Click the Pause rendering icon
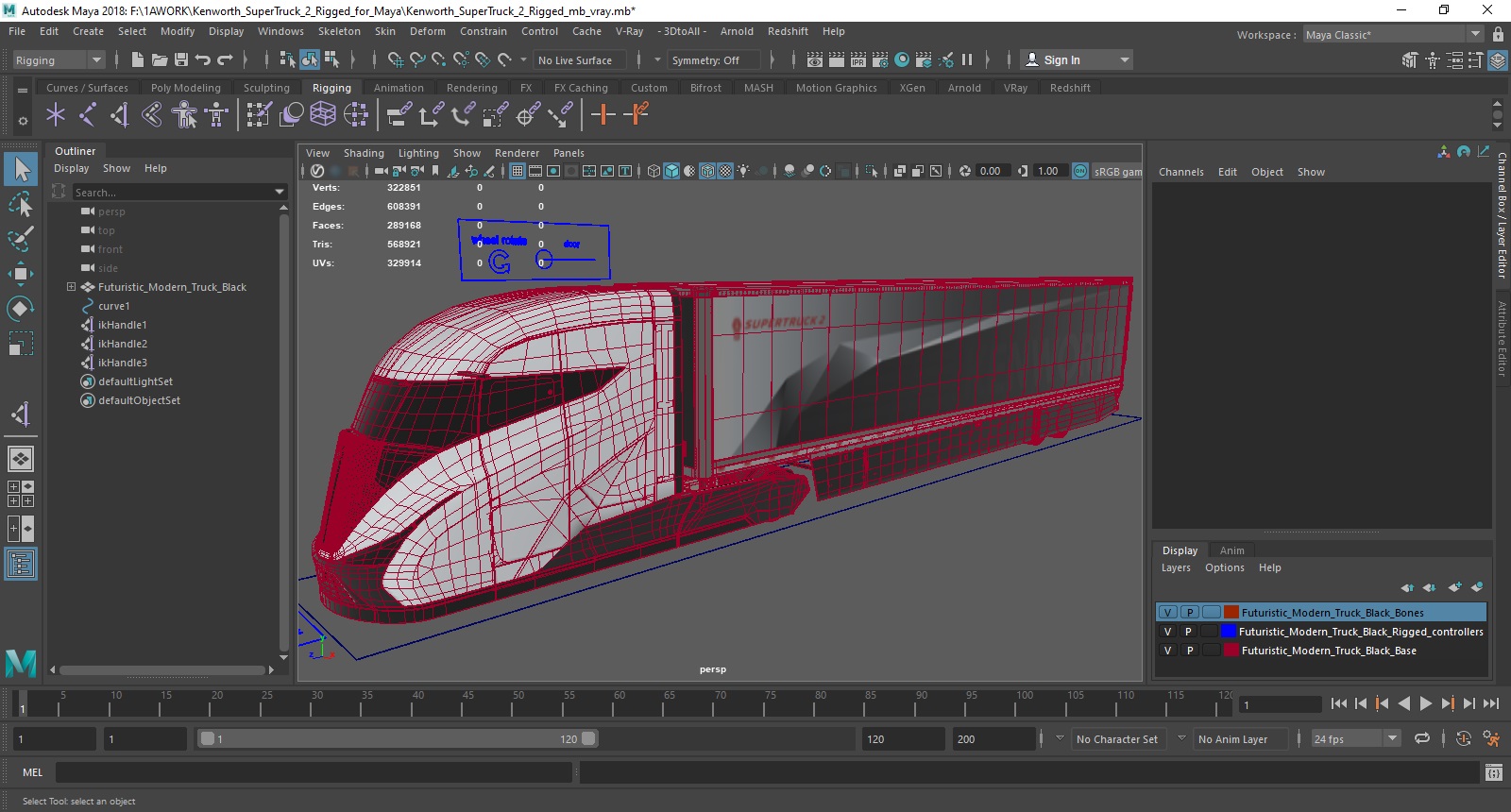Image resolution: width=1511 pixels, height=812 pixels. click(967, 59)
